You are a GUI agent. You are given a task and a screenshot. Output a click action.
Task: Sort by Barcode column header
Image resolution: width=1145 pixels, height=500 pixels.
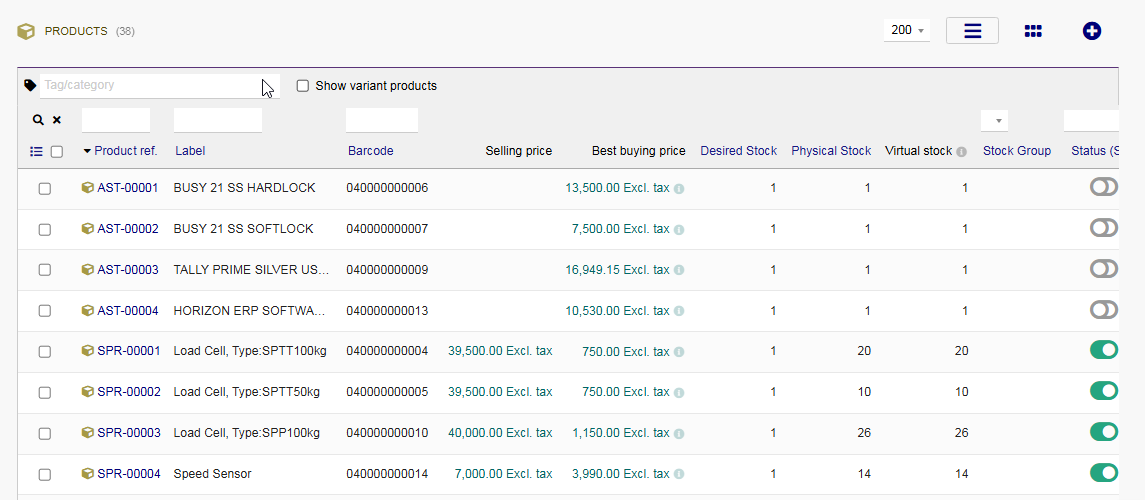(370, 151)
